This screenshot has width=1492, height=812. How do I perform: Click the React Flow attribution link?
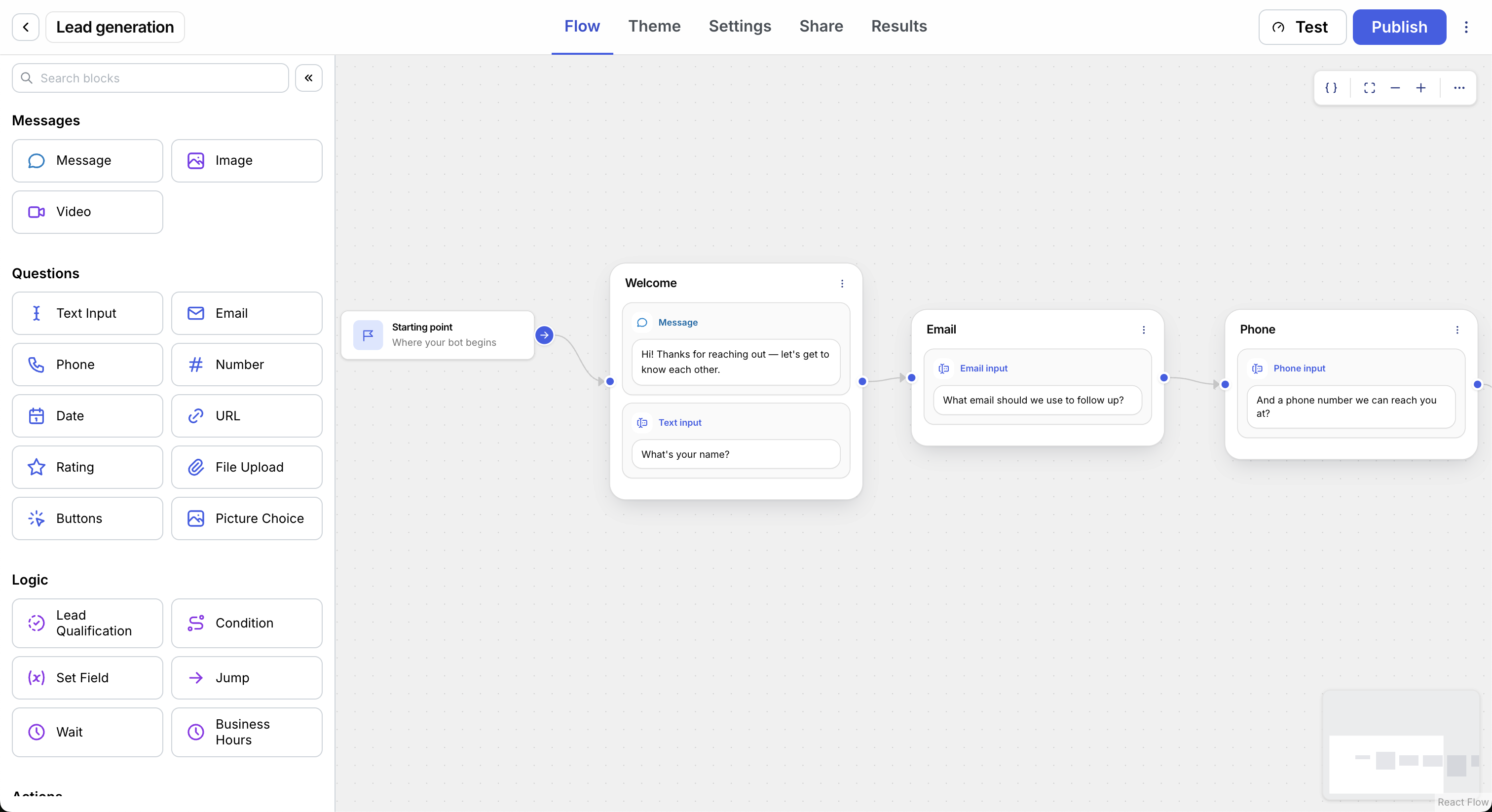pos(1462,802)
